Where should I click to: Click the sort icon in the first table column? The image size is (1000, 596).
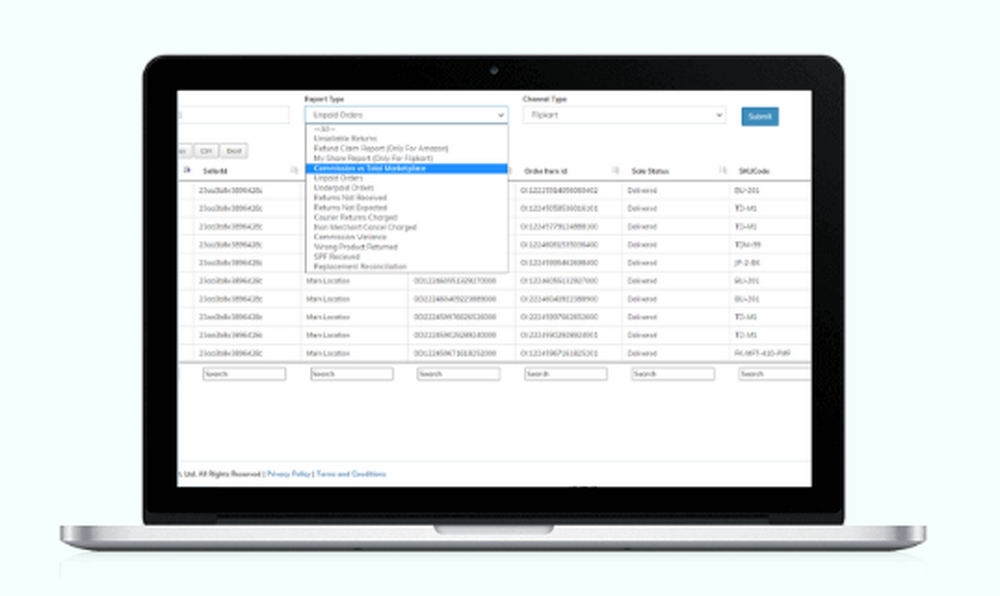pos(189,168)
